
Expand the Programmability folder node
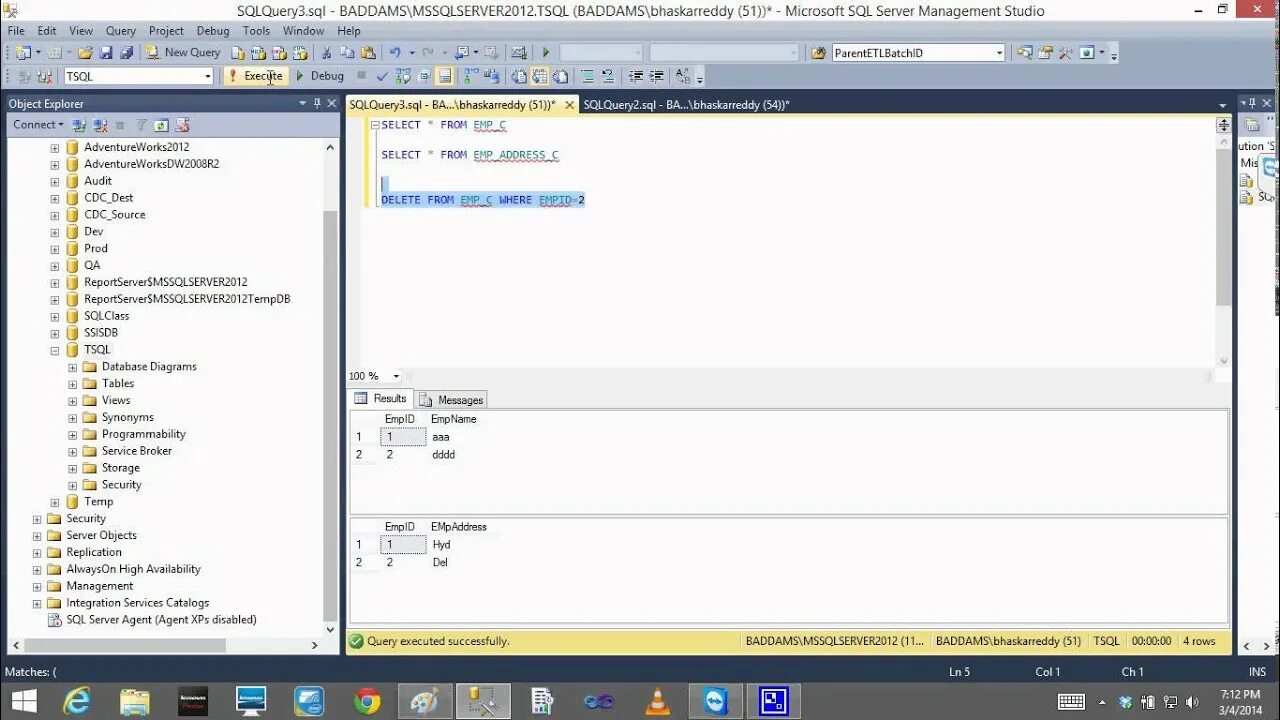(72, 435)
